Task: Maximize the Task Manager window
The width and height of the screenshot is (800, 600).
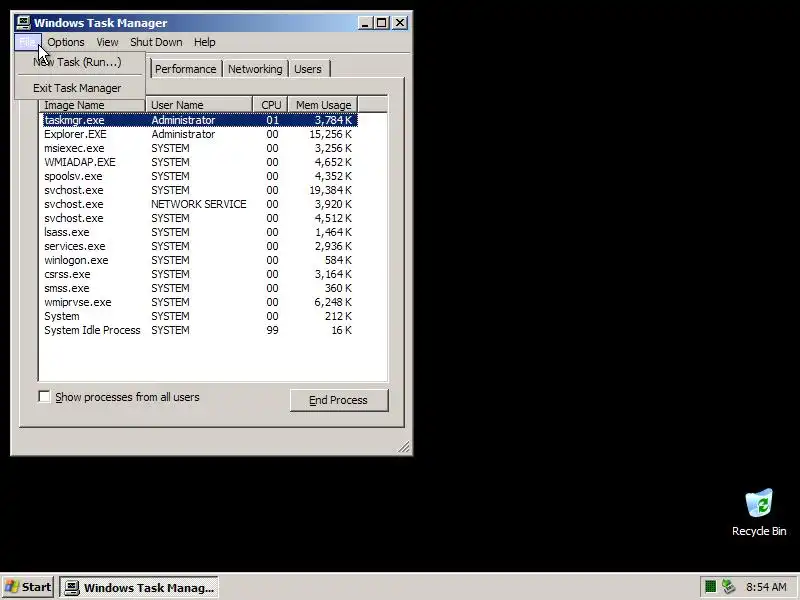Action: point(382,23)
